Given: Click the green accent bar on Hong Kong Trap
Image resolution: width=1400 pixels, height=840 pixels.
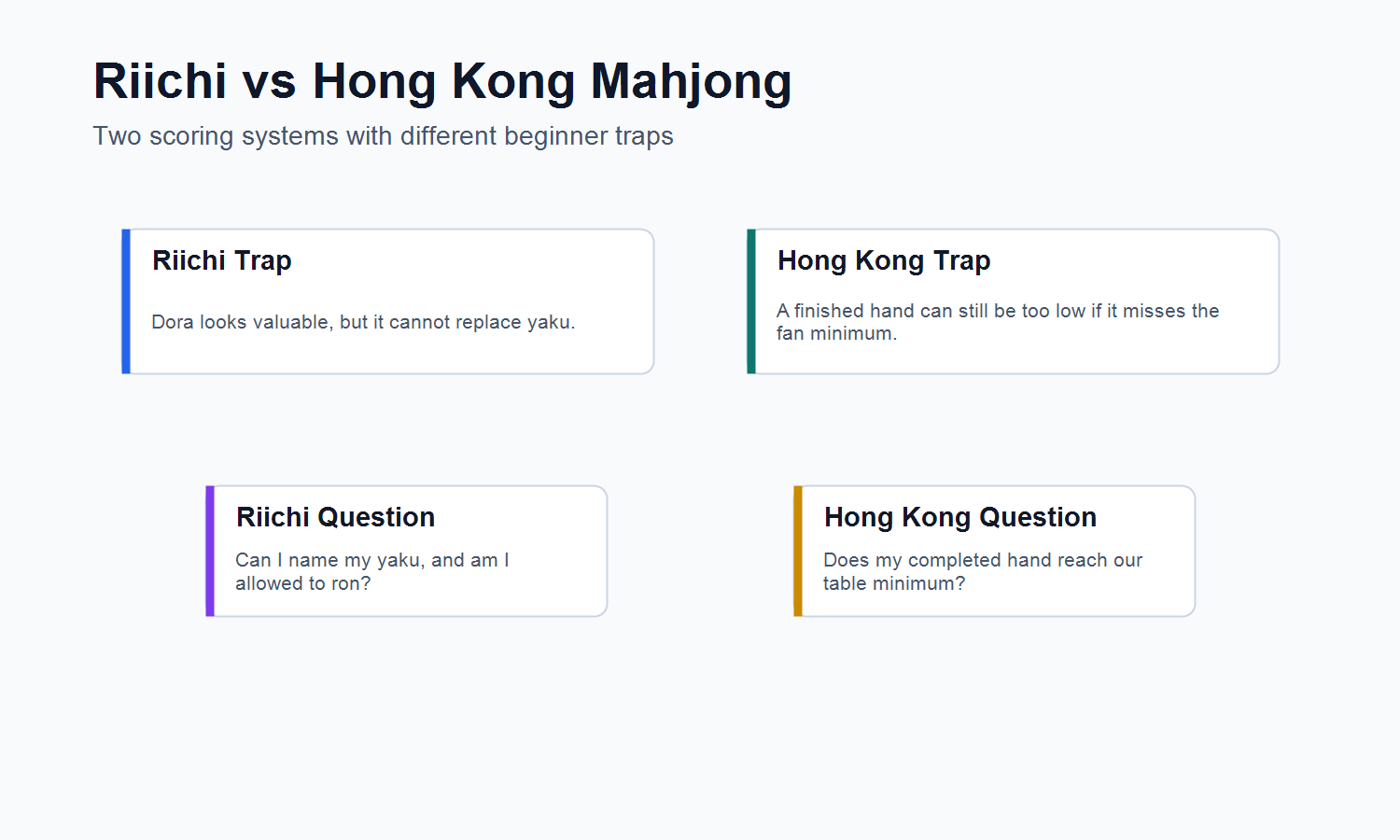Looking at the screenshot, I should pos(751,301).
